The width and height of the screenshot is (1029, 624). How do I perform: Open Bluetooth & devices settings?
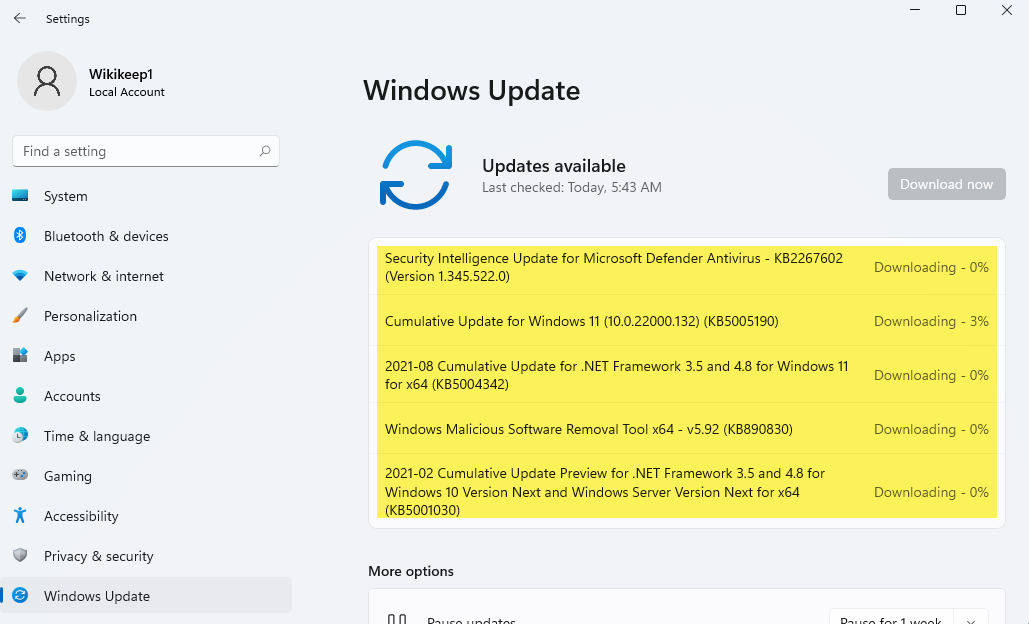[146, 236]
